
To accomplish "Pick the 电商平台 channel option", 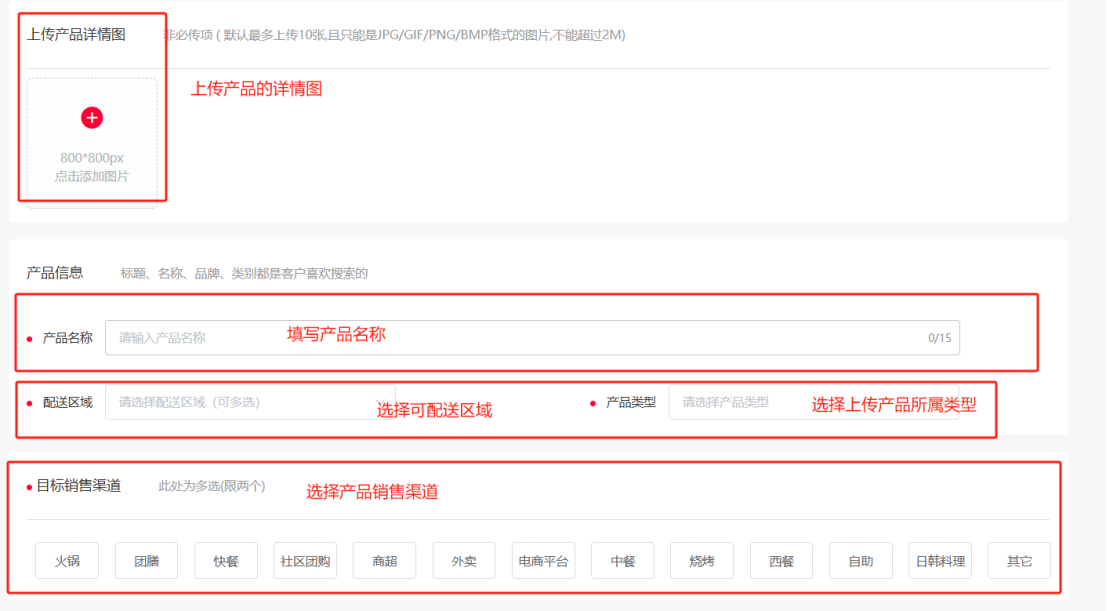I will pos(543,561).
